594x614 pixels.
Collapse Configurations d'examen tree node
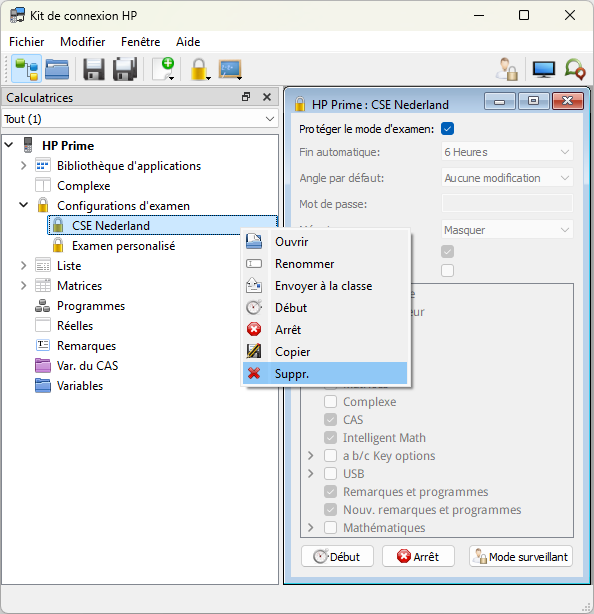pos(23,205)
